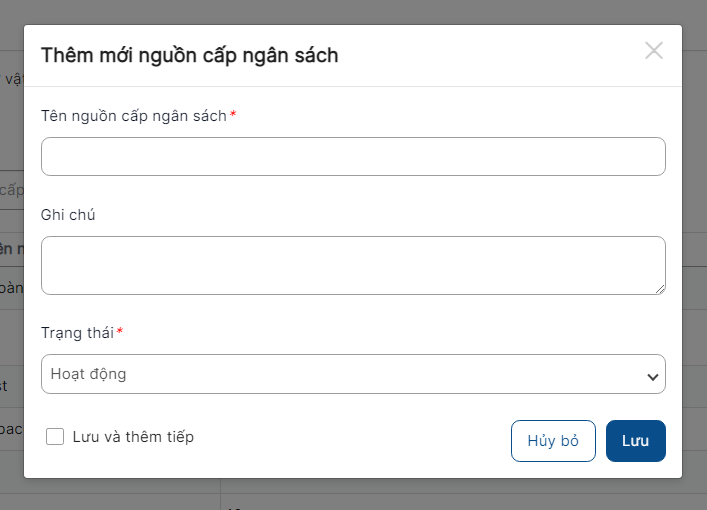Viewport: 707px width, 510px height.
Task: Focus the Ghi chú text area
Action: (353, 265)
